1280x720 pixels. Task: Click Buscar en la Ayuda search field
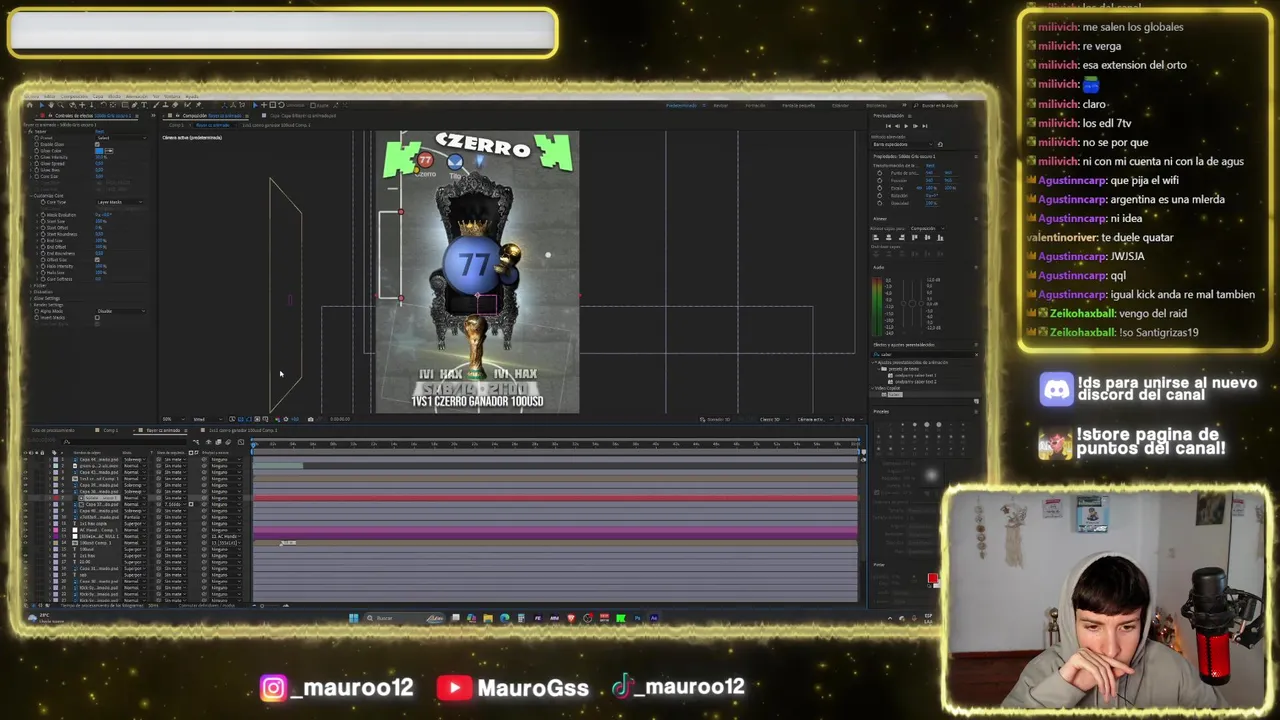[940, 105]
